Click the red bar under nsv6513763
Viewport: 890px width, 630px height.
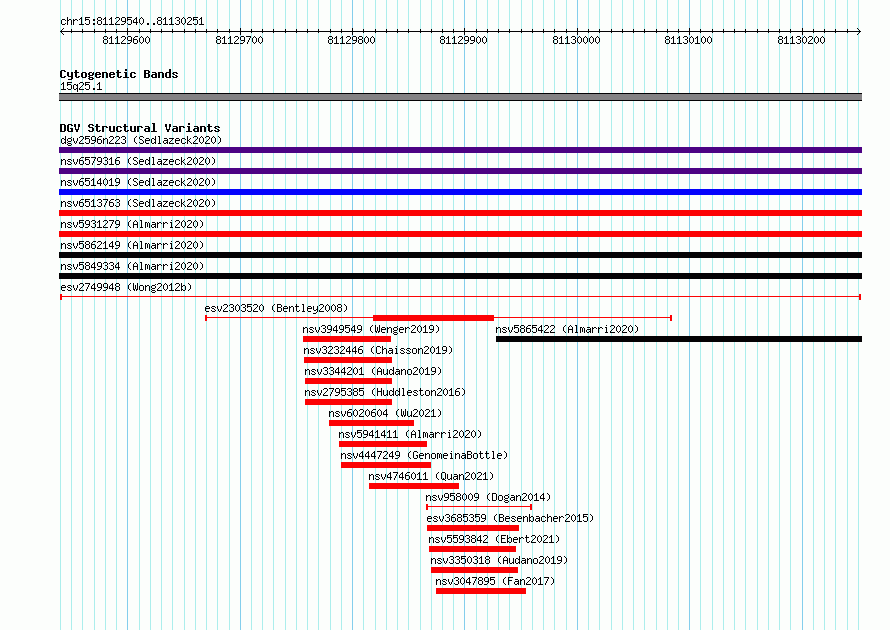pyautogui.click(x=460, y=213)
